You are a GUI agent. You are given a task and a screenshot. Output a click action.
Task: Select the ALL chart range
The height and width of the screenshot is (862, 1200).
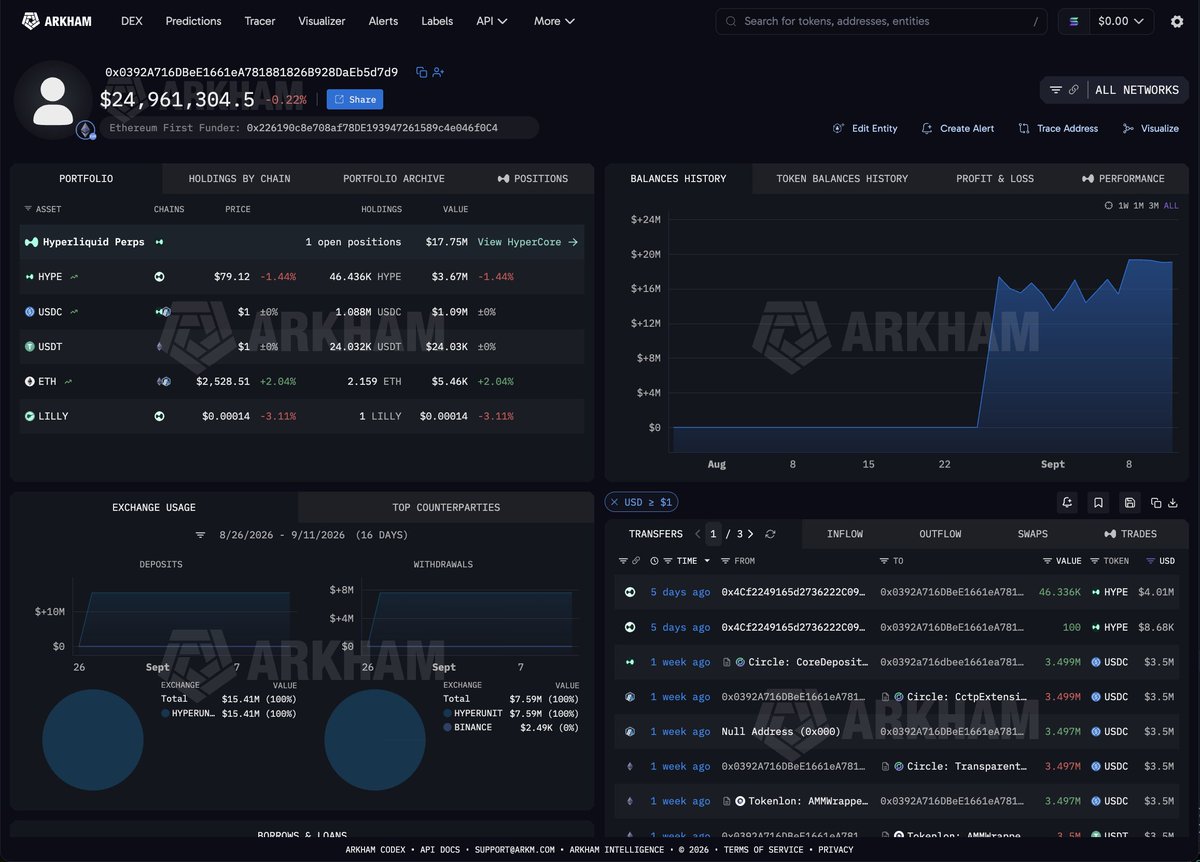[x=1171, y=205]
